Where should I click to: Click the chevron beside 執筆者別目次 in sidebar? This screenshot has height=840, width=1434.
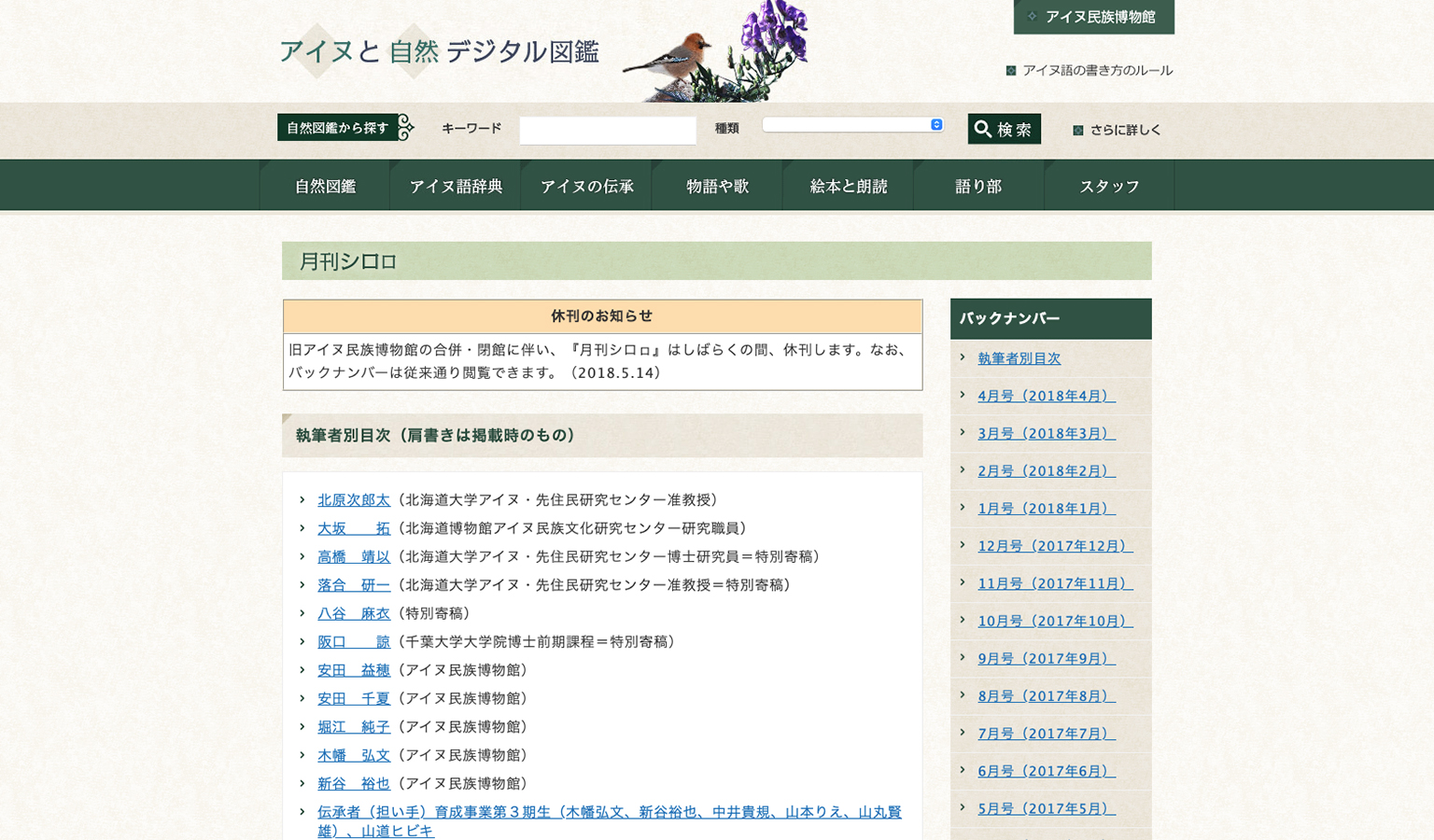point(964,358)
